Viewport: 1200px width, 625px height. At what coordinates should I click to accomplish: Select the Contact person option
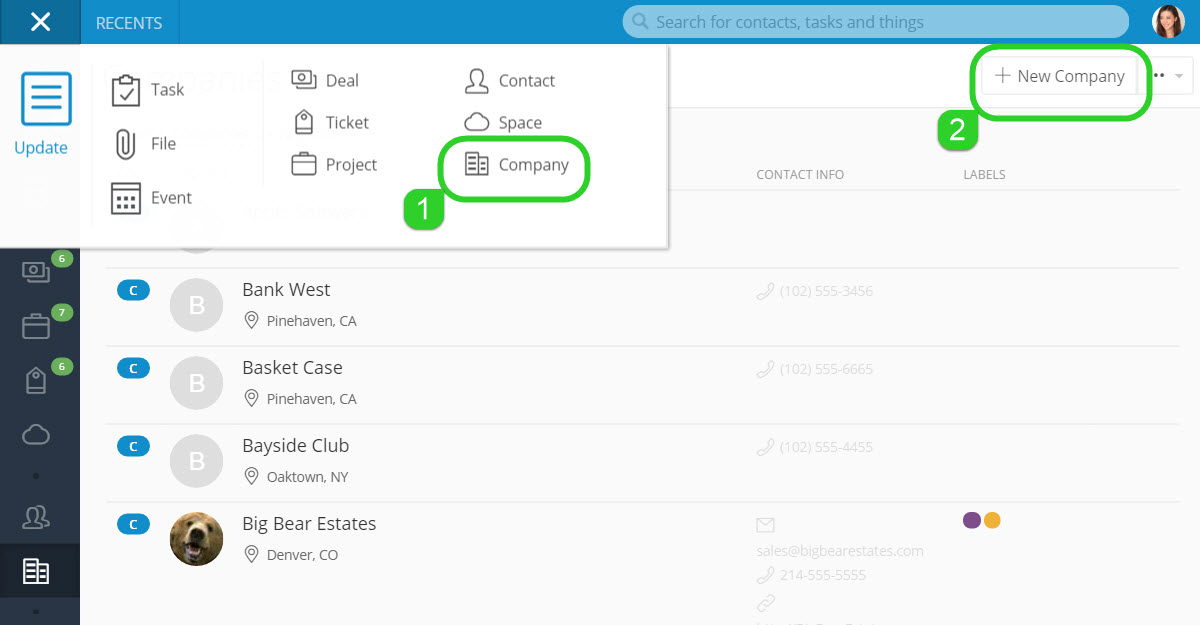click(x=510, y=80)
